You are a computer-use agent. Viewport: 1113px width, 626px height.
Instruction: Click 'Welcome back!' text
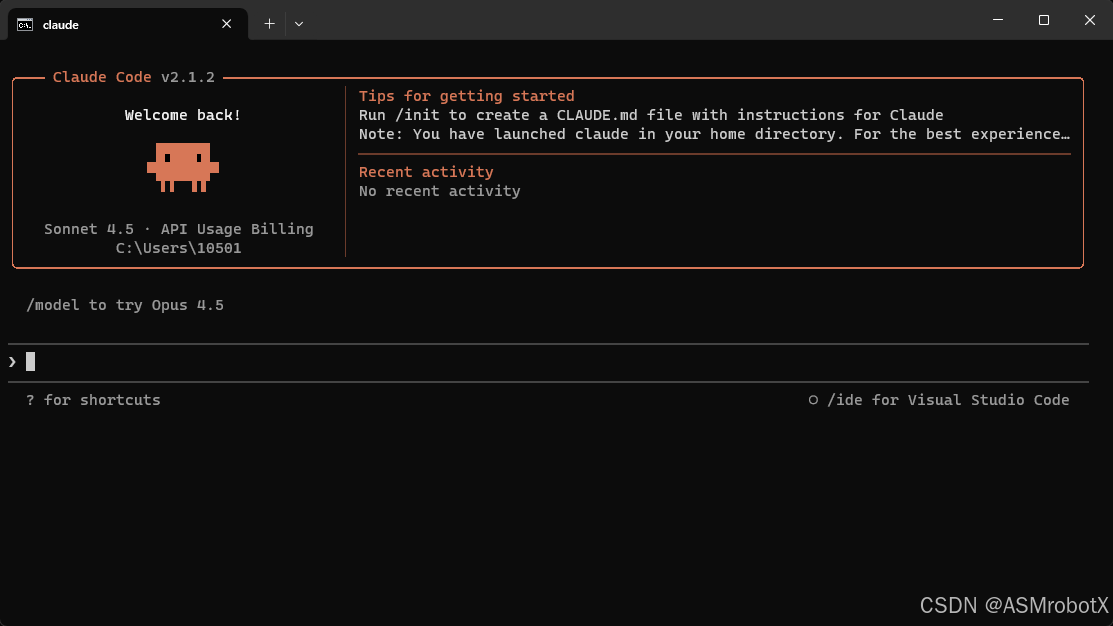(182, 115)
